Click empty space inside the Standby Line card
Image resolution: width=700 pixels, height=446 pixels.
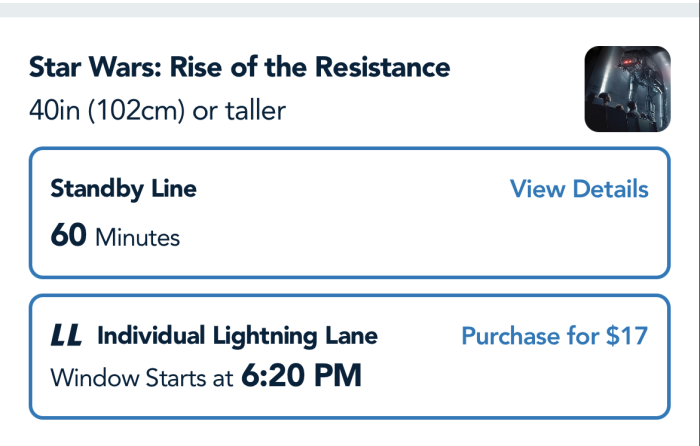[x=400, y=238]
